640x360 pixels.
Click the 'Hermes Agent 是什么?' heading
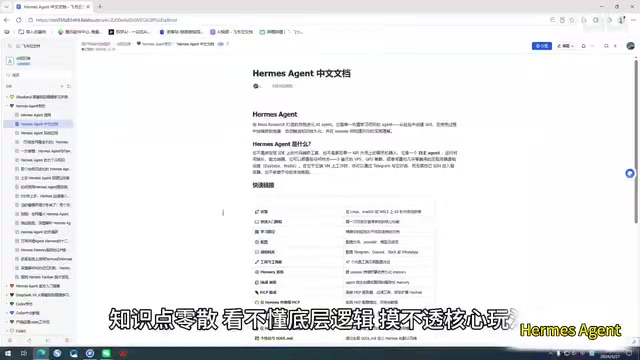[x=282, y=144]
